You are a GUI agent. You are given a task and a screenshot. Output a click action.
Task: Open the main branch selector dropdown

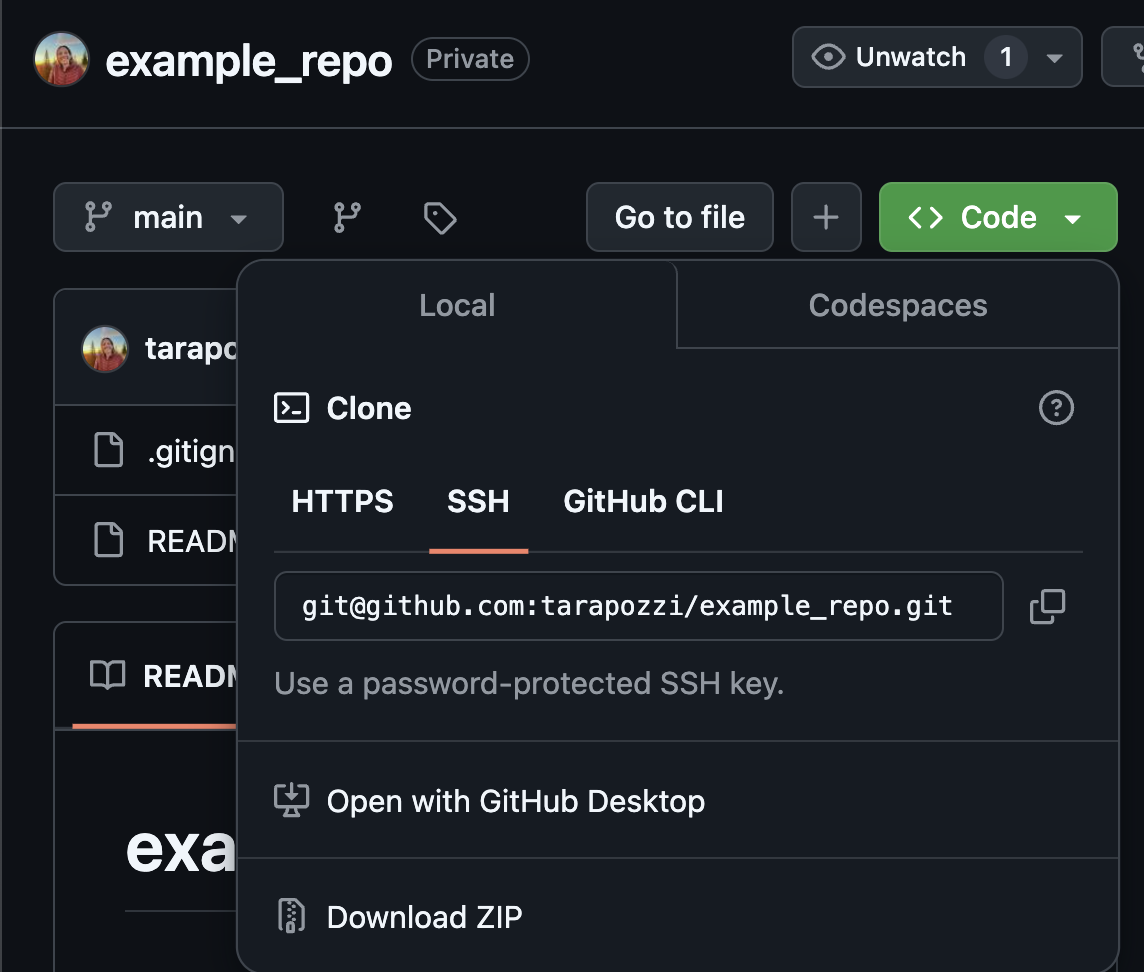(x=169, y=217)
